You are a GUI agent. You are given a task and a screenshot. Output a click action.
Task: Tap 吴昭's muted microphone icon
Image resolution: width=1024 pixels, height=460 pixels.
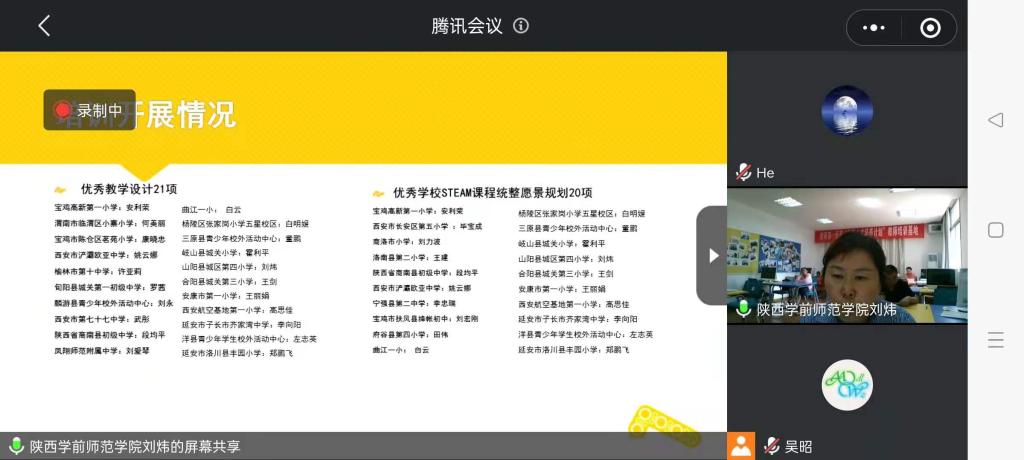click(x=772, y=446)
